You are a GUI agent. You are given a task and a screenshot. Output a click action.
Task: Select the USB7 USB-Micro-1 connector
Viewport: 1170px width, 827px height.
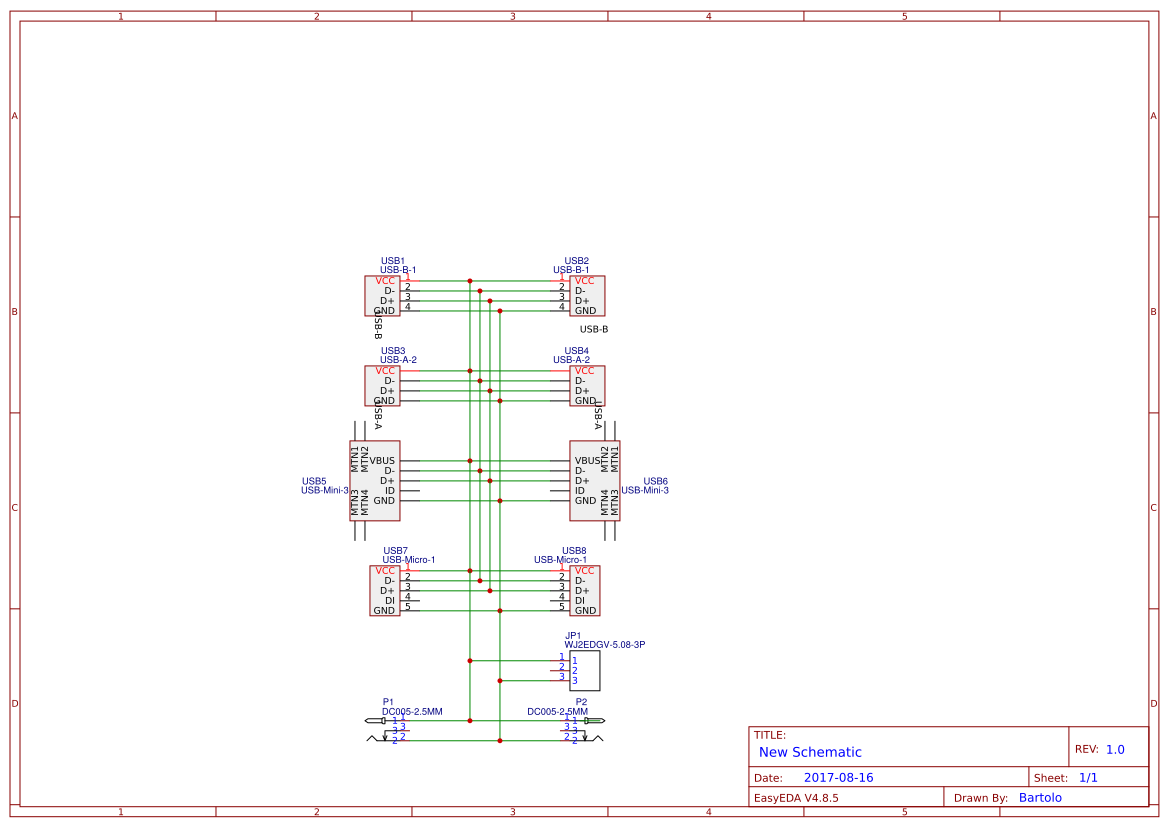point(385,590)
